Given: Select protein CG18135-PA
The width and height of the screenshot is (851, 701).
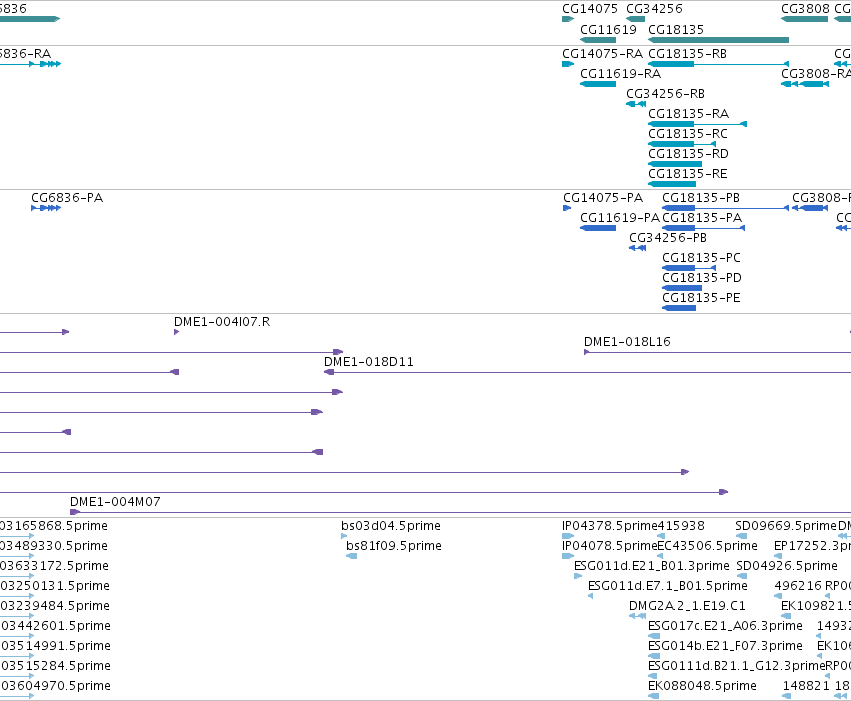Looking at the screenshot, I should (x=702, y=218).
